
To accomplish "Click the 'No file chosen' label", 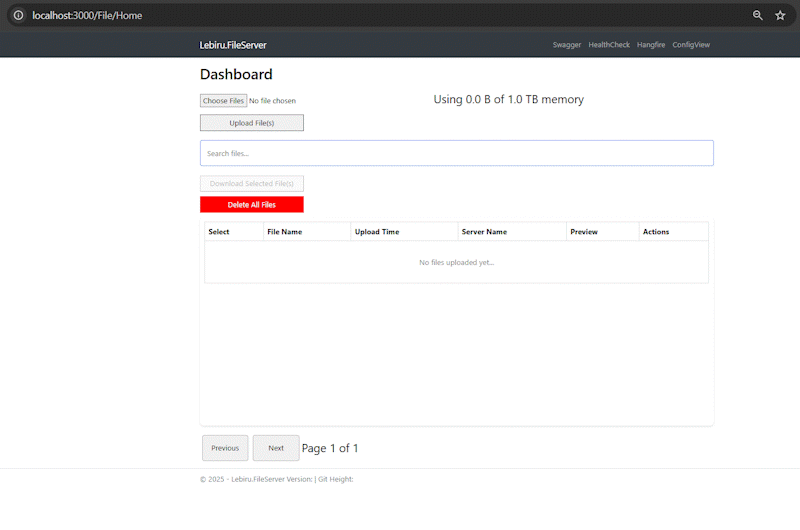I will (x=272, y=101).
